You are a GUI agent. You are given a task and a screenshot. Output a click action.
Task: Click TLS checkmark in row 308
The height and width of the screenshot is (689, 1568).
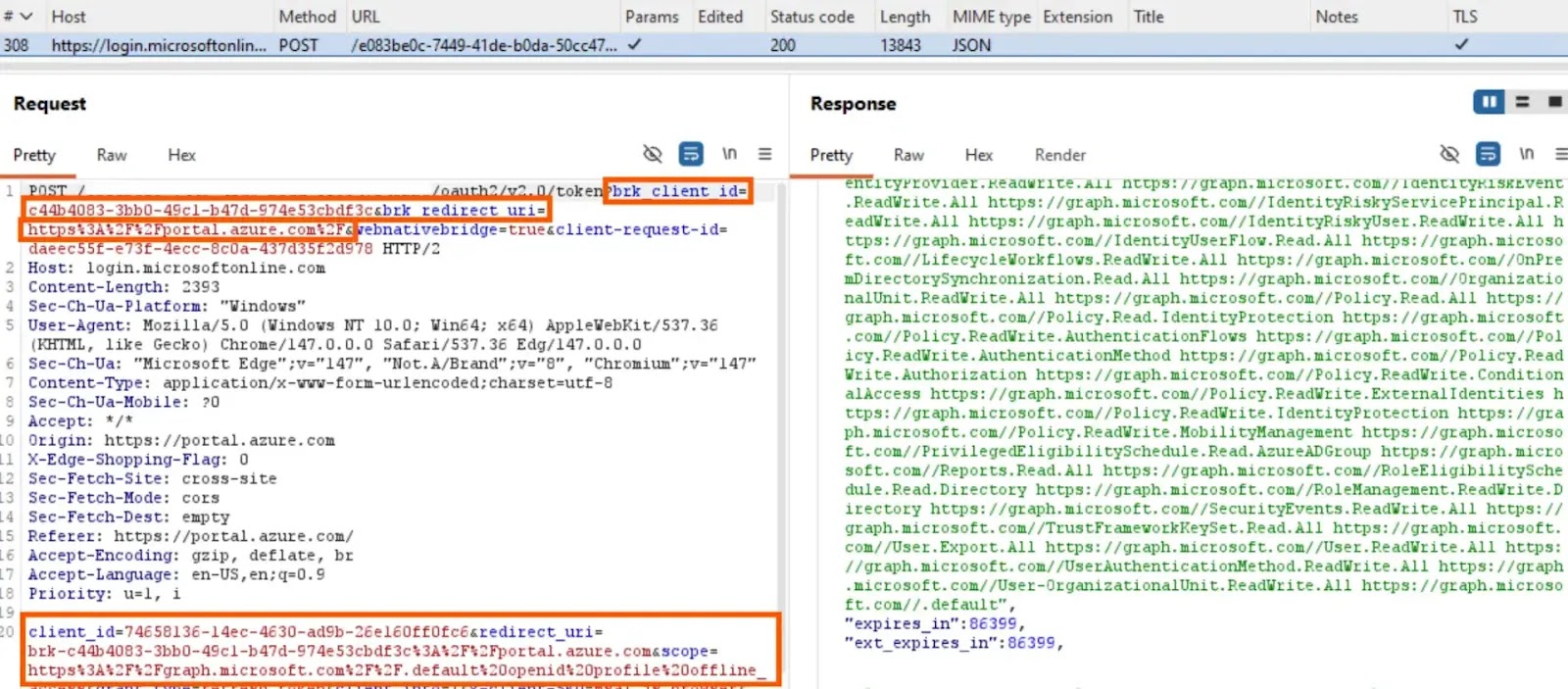[x=1461, y=44]
